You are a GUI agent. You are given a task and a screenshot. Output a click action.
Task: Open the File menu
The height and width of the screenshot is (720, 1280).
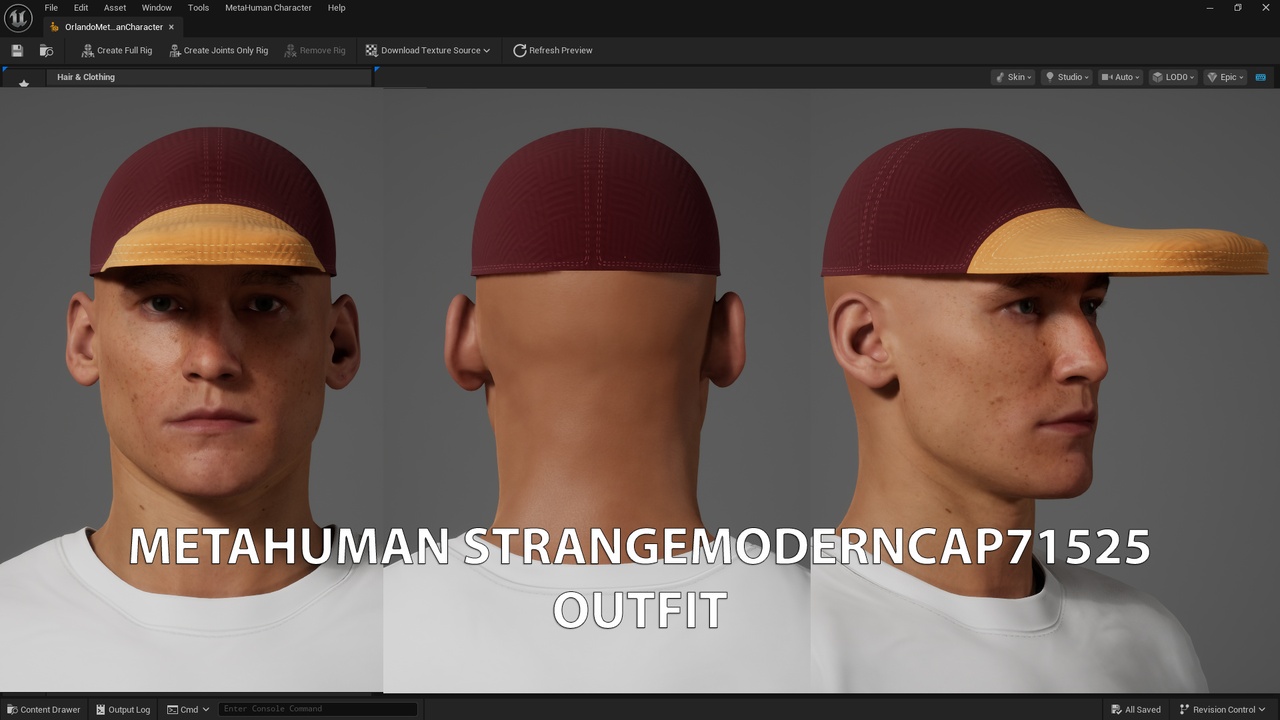click(51, 7)
